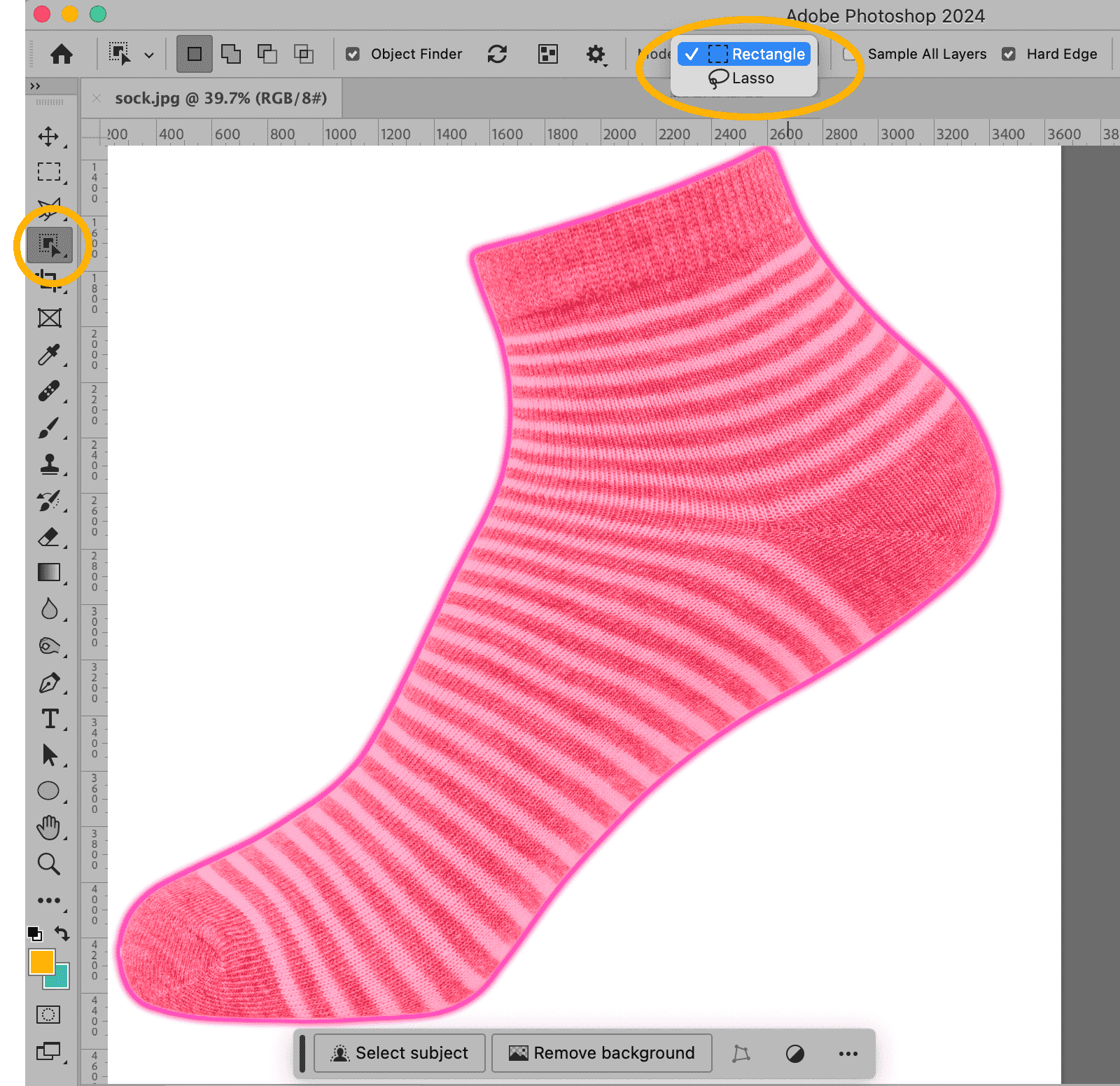
Task: Enable the Sample All Layers checkbox
Action: click(849, 54)
